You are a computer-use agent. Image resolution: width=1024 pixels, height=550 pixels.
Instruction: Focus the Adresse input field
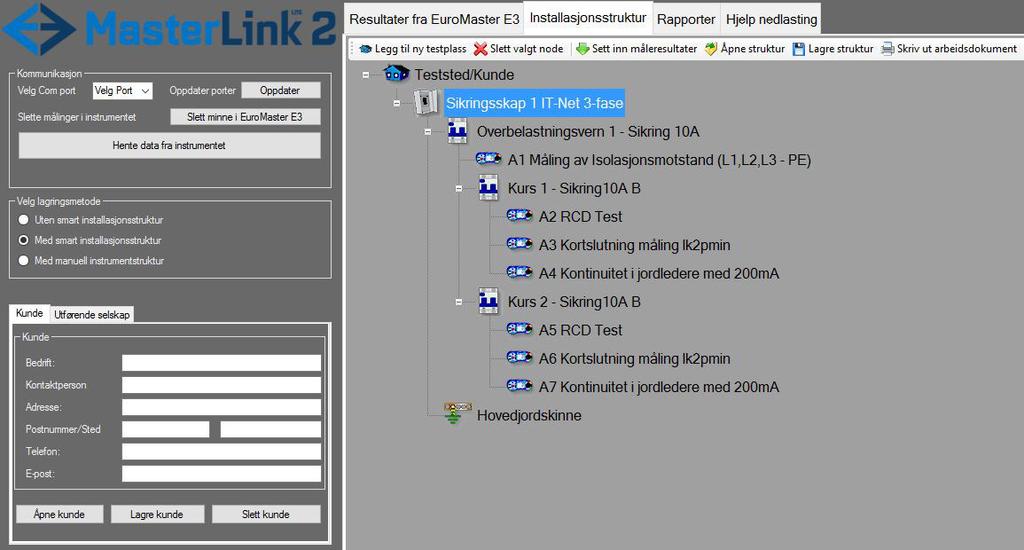(221, 407)
